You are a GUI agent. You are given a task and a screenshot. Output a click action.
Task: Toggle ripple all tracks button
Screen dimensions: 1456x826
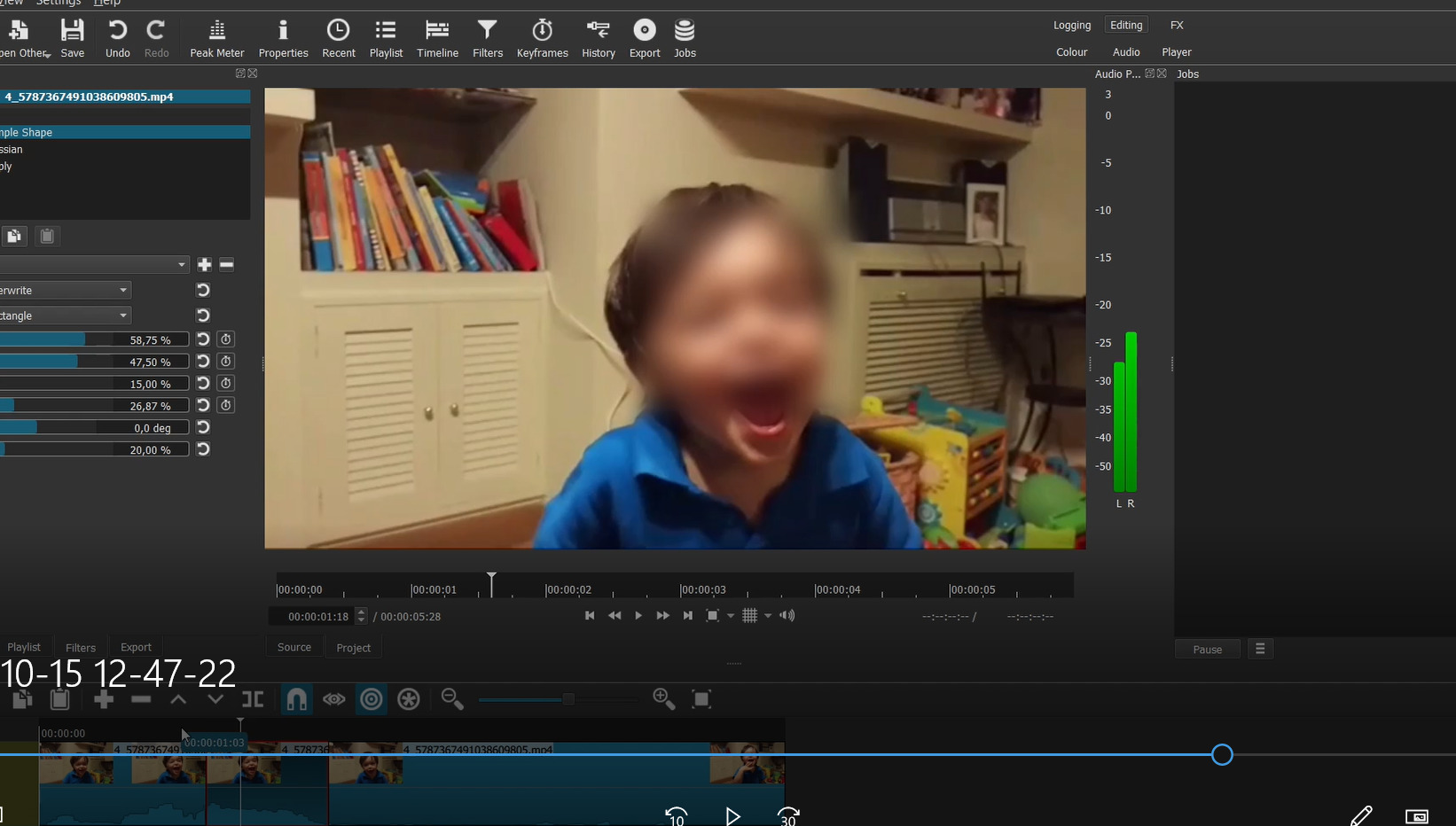(x=409, y=699)
